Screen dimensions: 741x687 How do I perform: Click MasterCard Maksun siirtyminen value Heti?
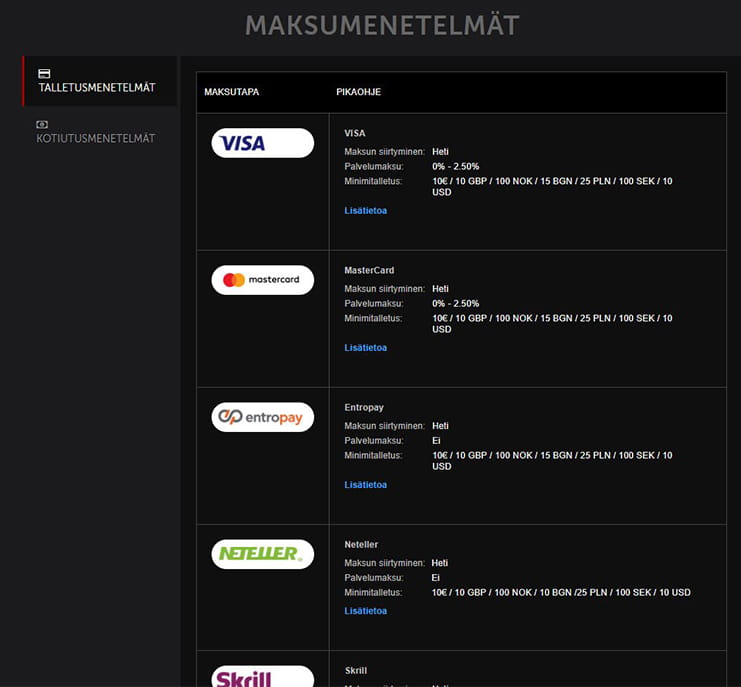(440, 289)
